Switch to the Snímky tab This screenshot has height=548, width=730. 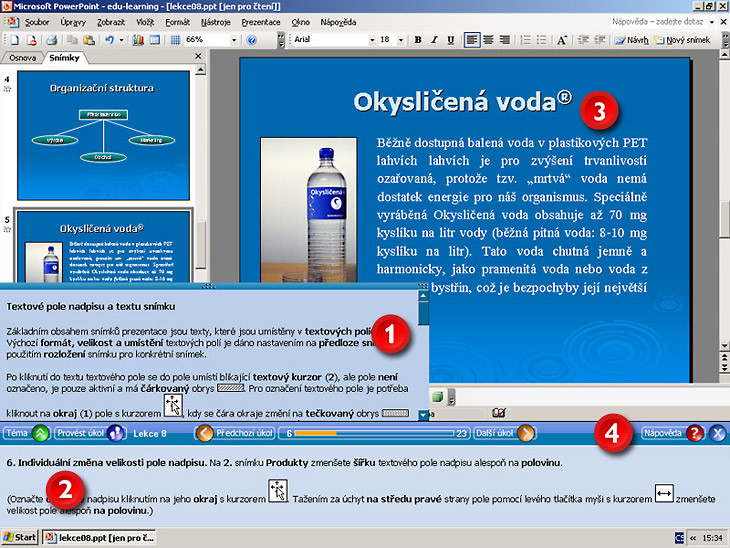point(64,58)
